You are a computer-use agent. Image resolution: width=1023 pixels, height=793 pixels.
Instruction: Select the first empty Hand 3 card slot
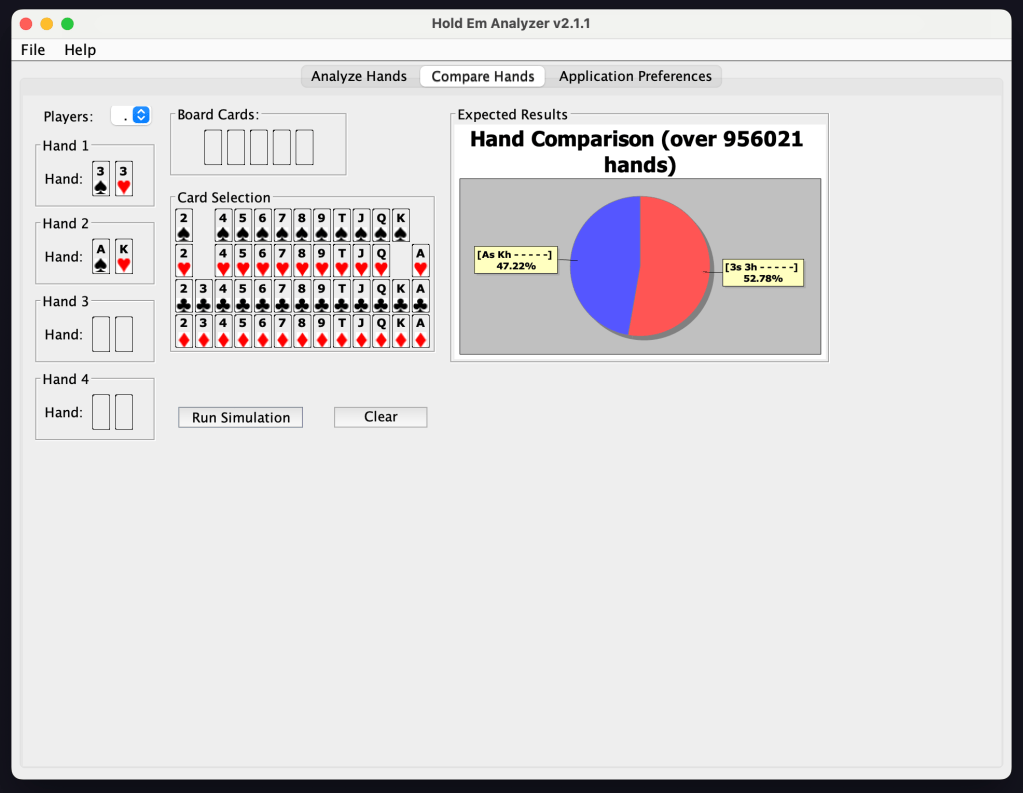pos(101,334)
